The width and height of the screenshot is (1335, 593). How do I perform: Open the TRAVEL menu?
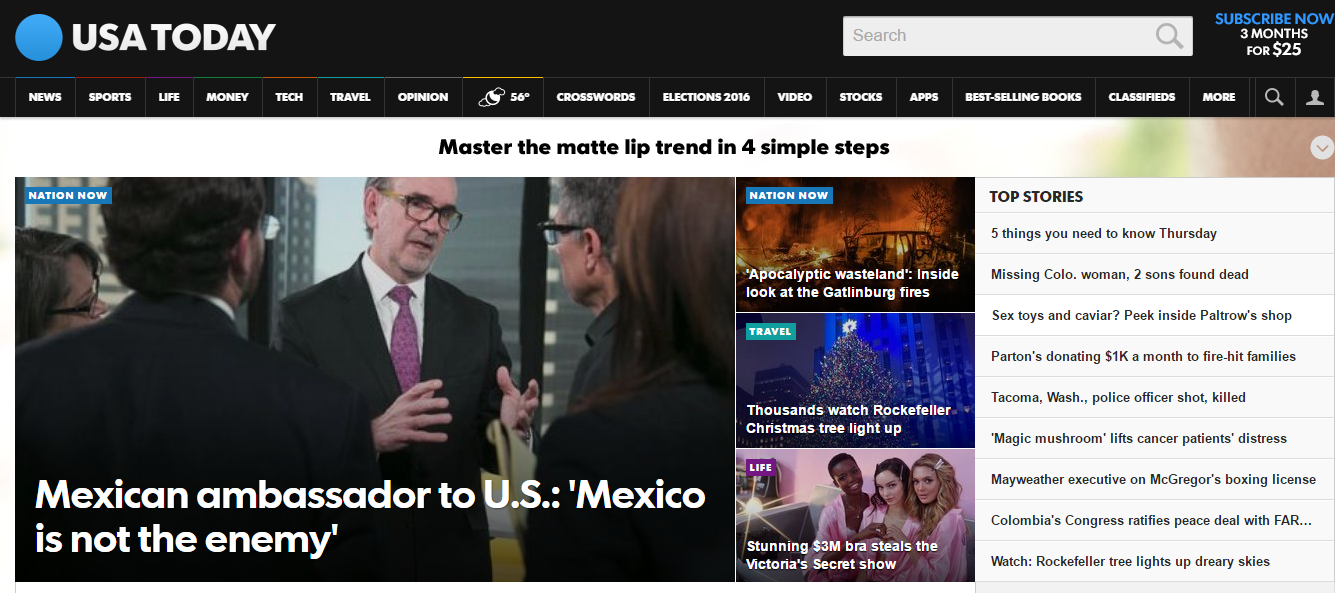[x=350, y=97]
